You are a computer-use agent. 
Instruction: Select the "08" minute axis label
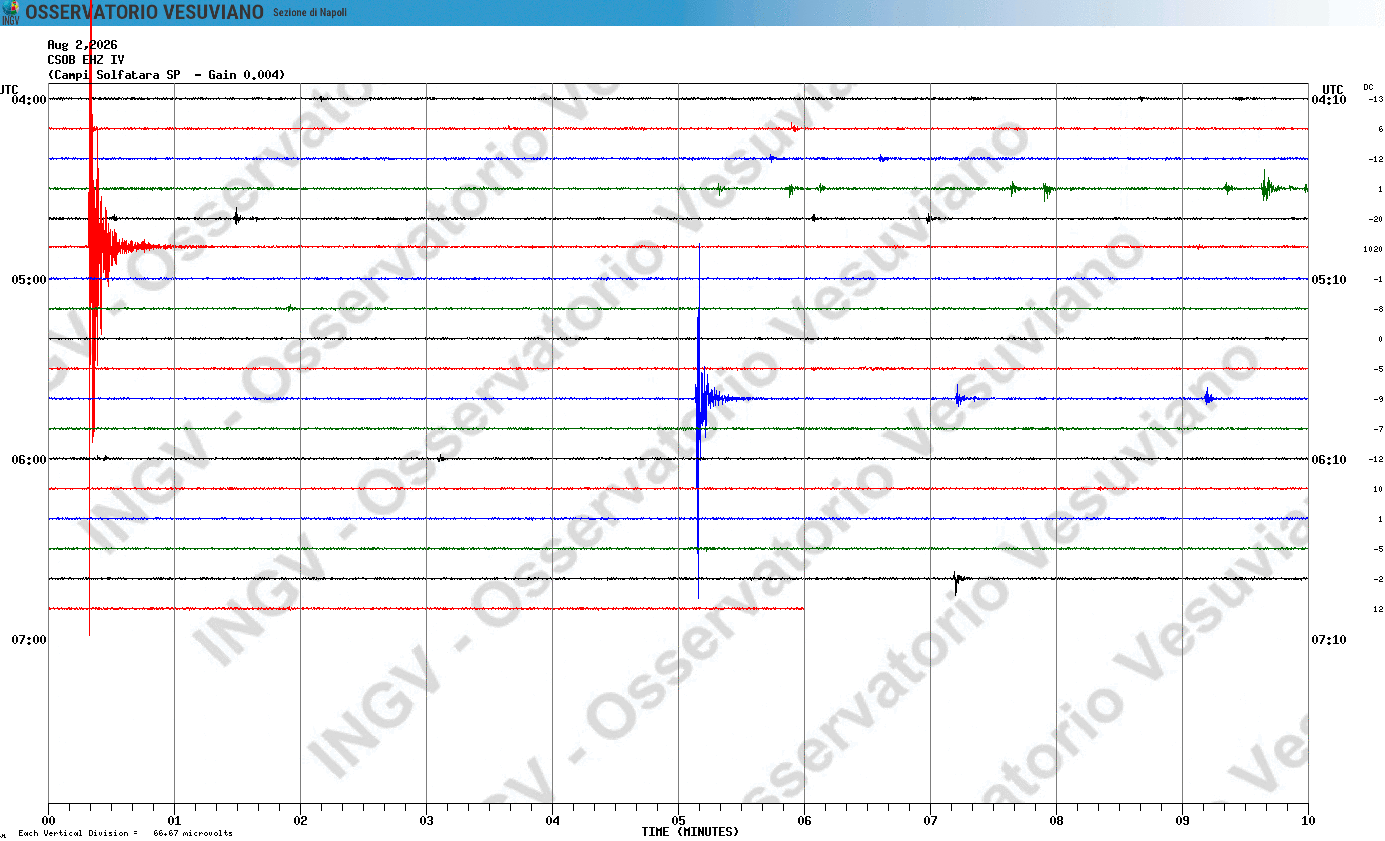[1056, 820]
